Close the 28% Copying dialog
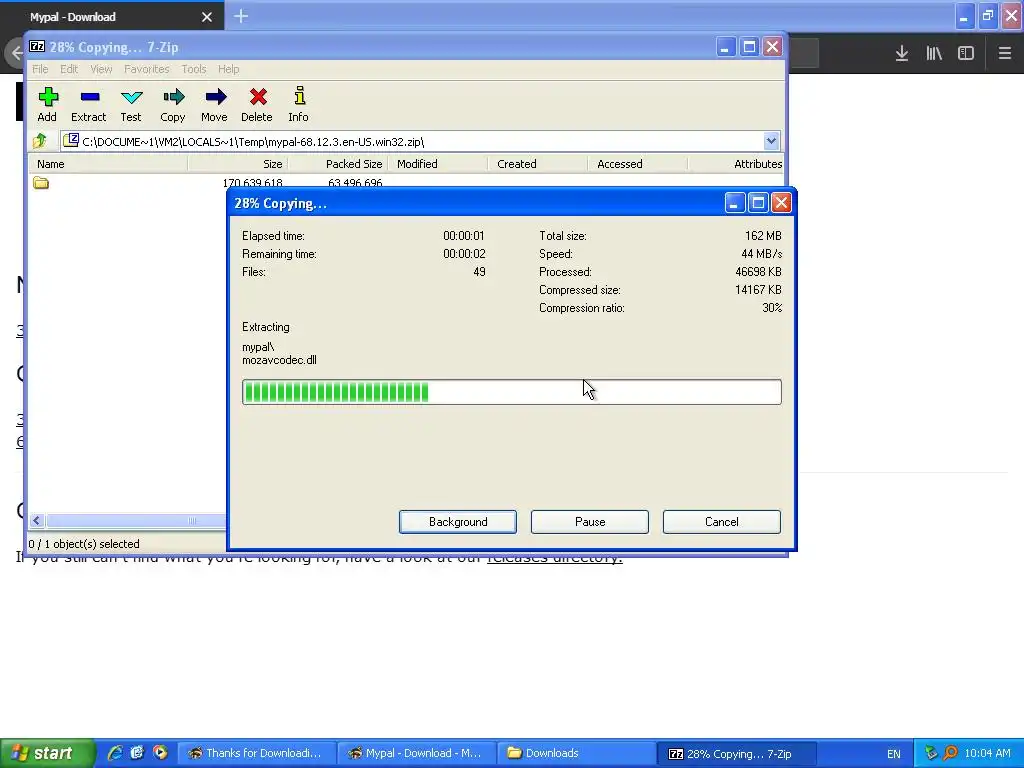The image size is (1024, 768). click(x=781, y=203)
